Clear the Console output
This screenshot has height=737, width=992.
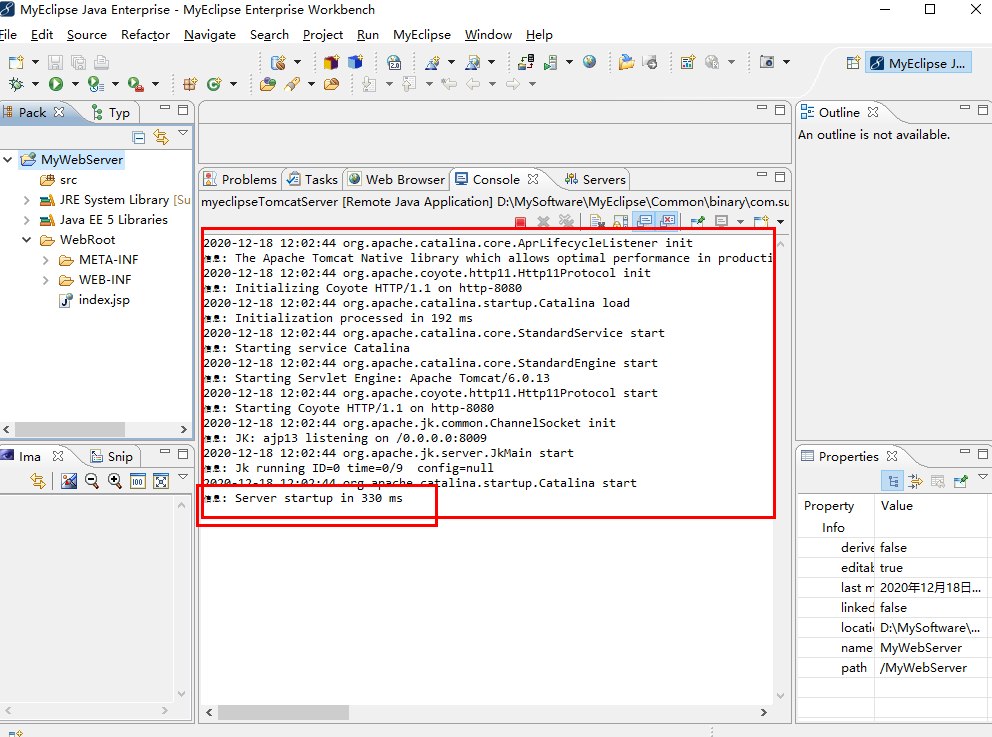tap(597, 221)
